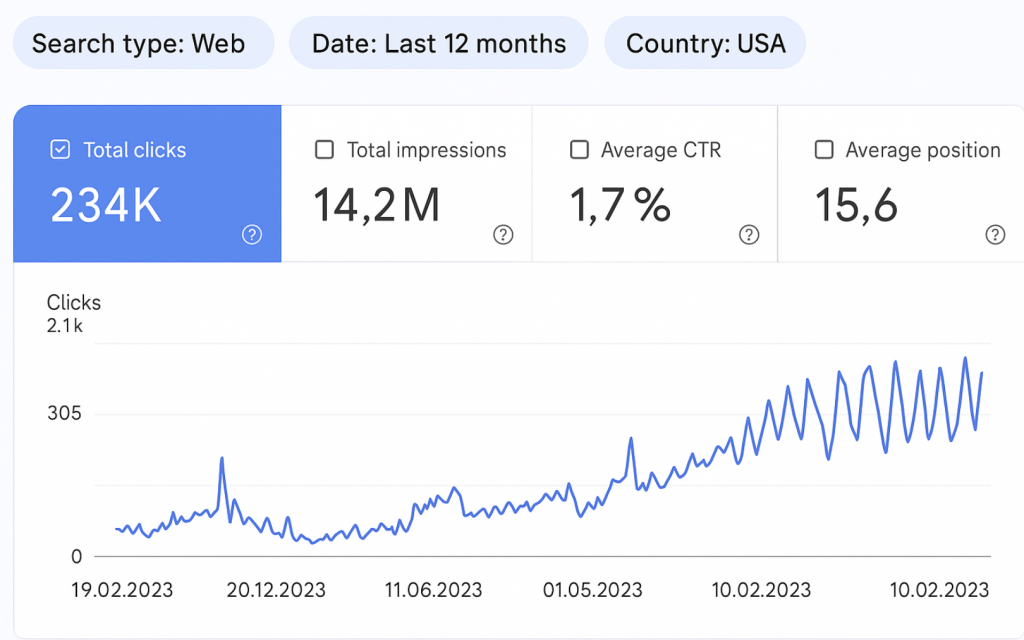
Task: Click the 15,6 average position value
Action: [x=856, y=205]
